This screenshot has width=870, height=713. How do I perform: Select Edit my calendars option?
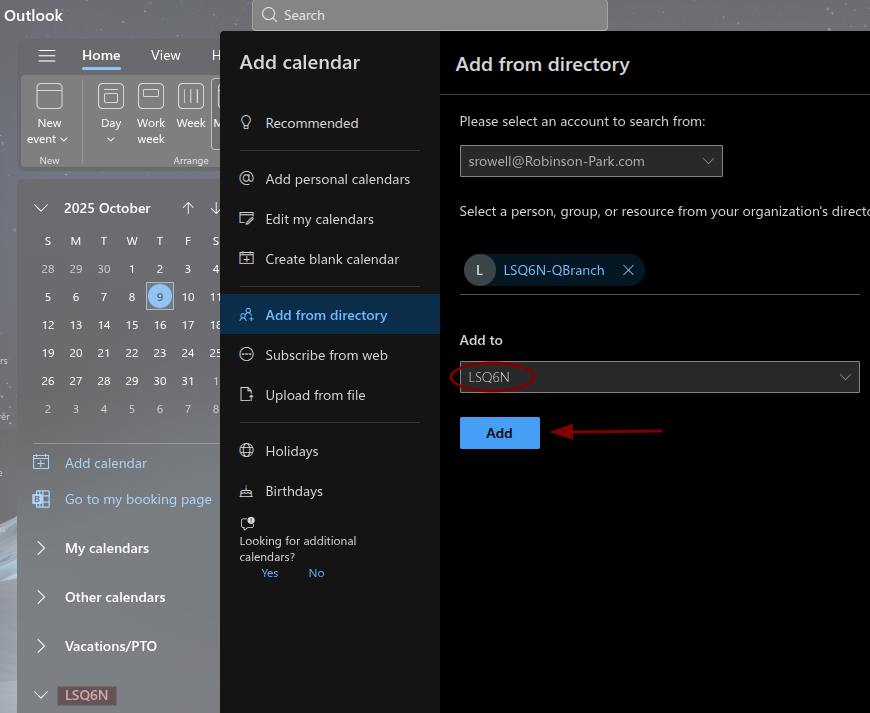pos(330,219)
